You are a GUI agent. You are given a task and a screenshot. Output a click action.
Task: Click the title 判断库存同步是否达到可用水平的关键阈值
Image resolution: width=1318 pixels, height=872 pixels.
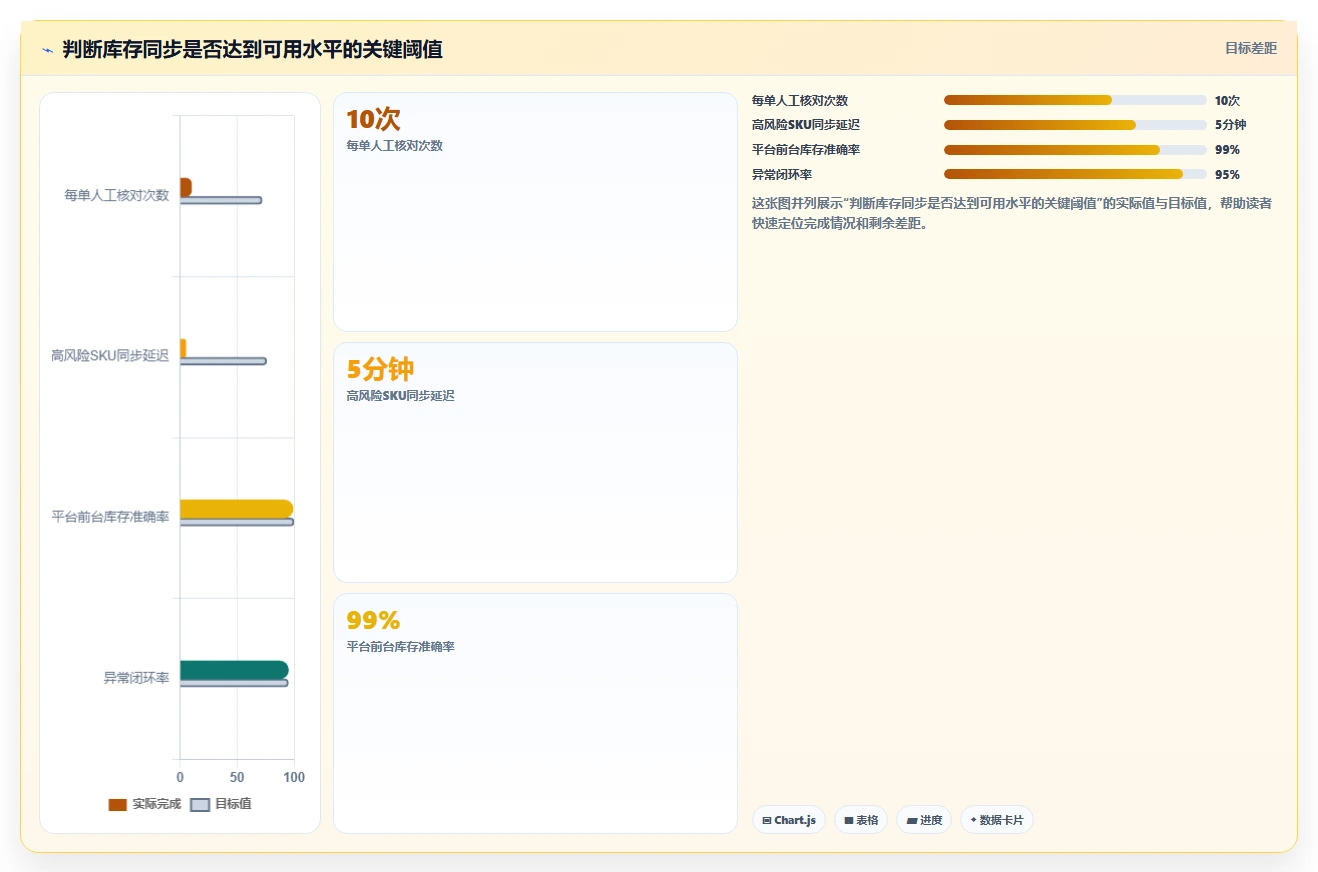pos(252,49)
